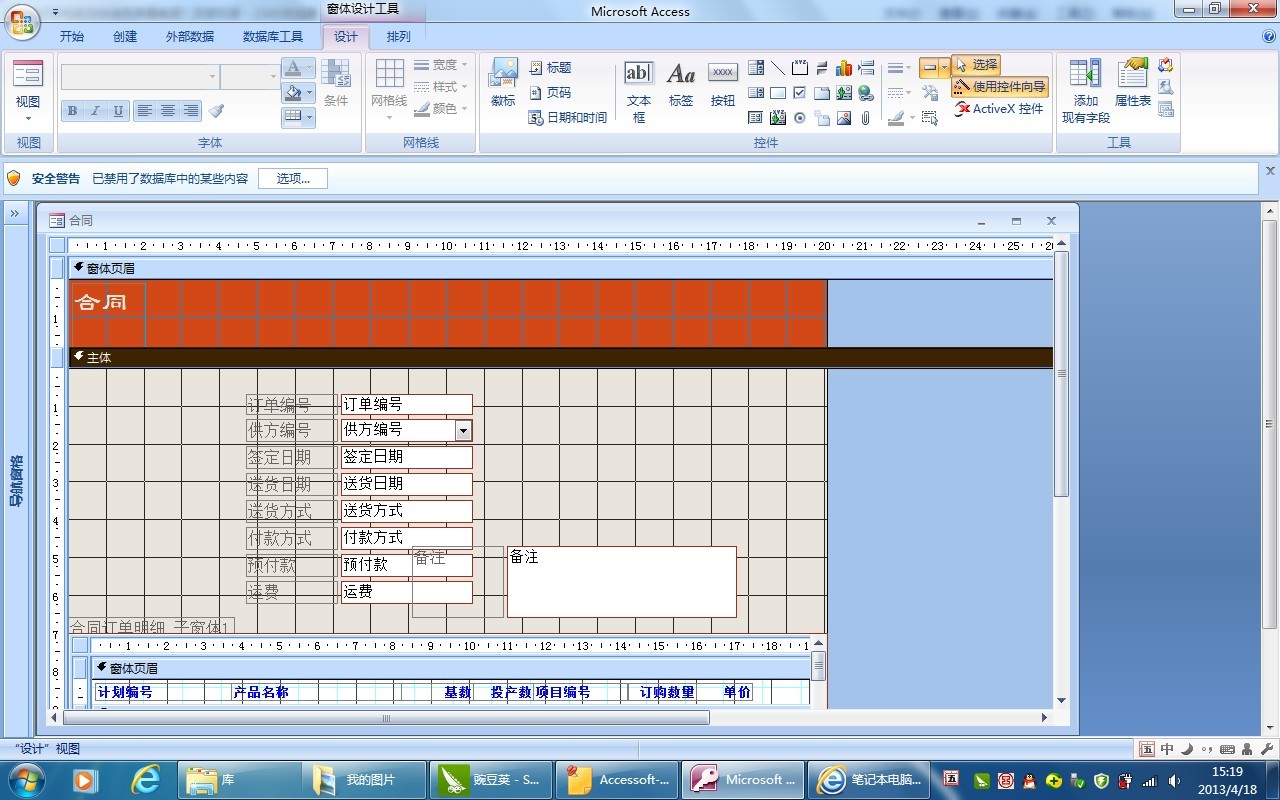The height and width of the screenshot is (800, 1280).
Task: Select the Hyperlink control icon
Action: [x=866, y=93]
